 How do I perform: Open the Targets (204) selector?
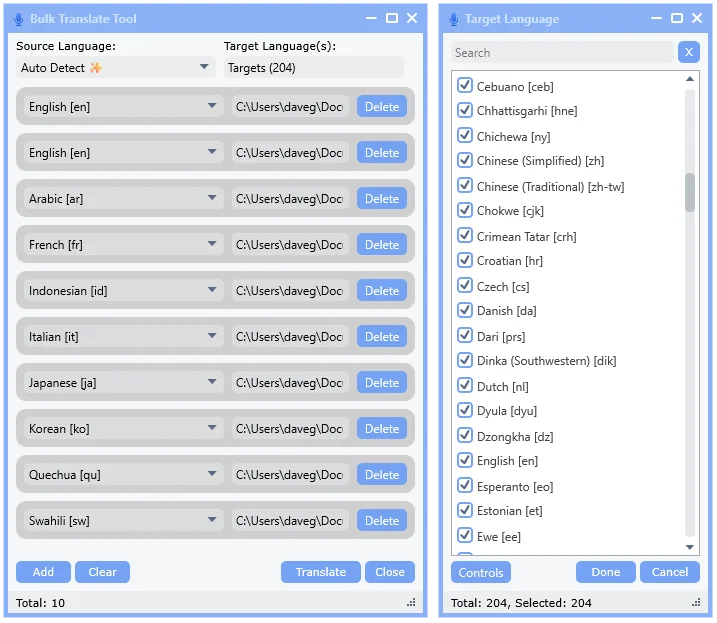tap(313, 67)
